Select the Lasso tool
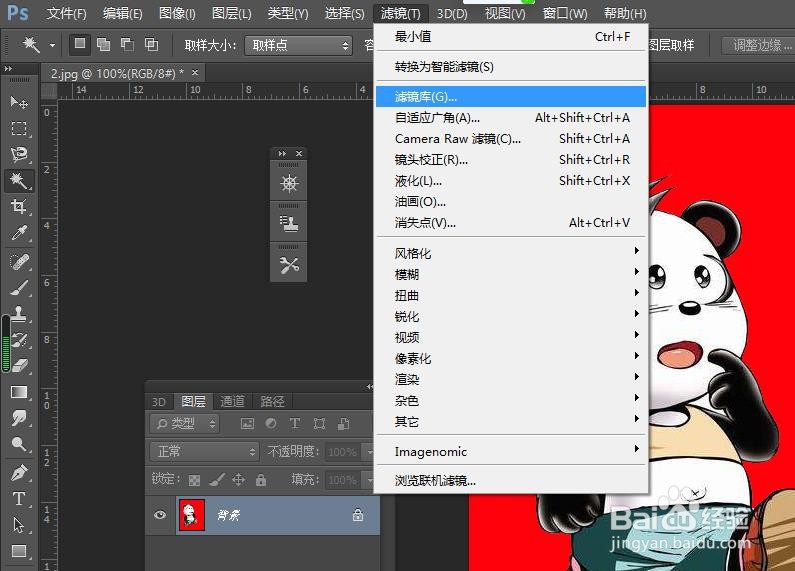Viewport: 795px width, 571px height. click(19, 154)
